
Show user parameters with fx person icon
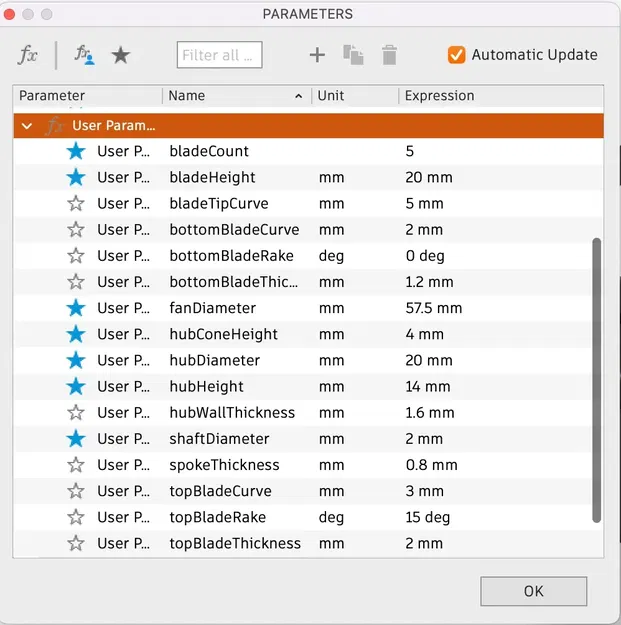pyautogui.click(x=85, y=55)
